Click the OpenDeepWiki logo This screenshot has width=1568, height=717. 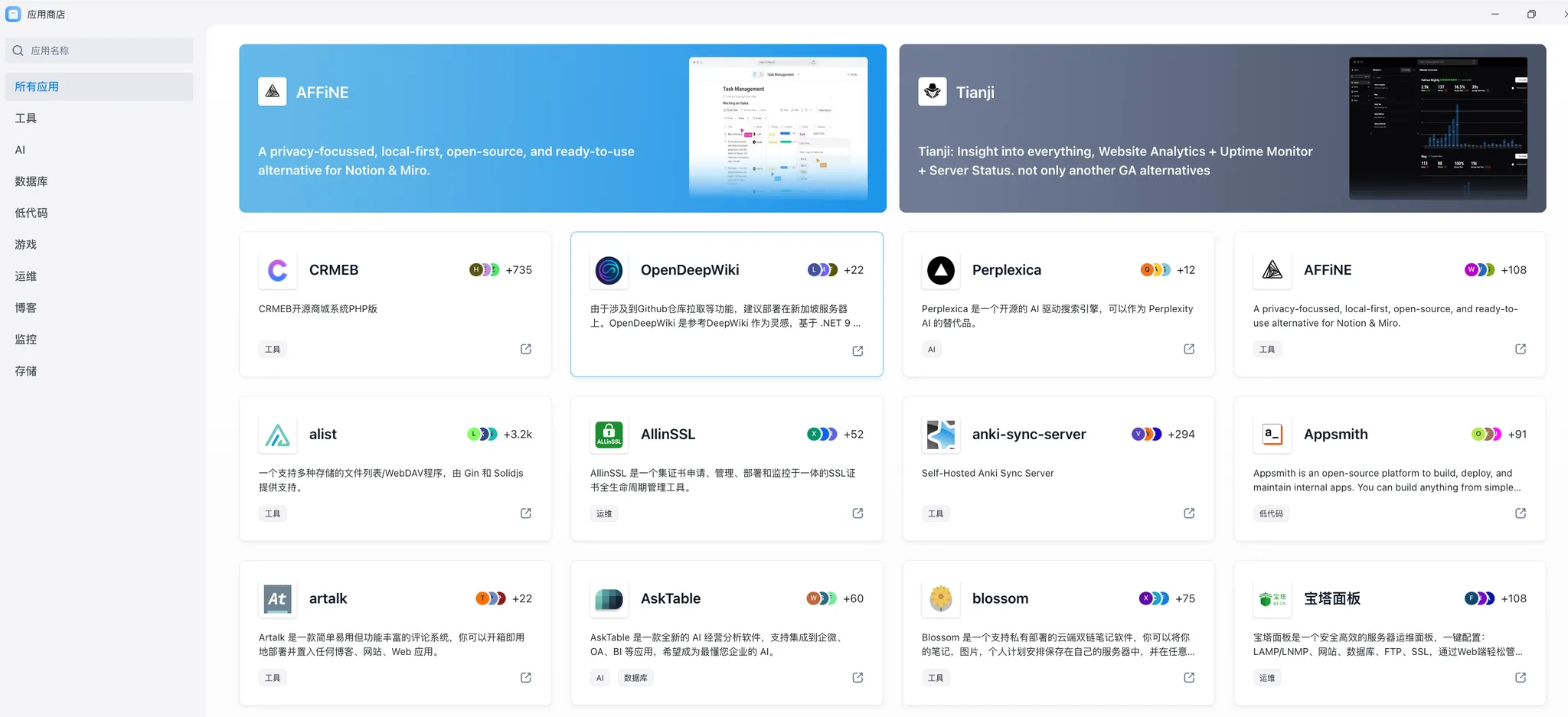[x=608, y=269]
